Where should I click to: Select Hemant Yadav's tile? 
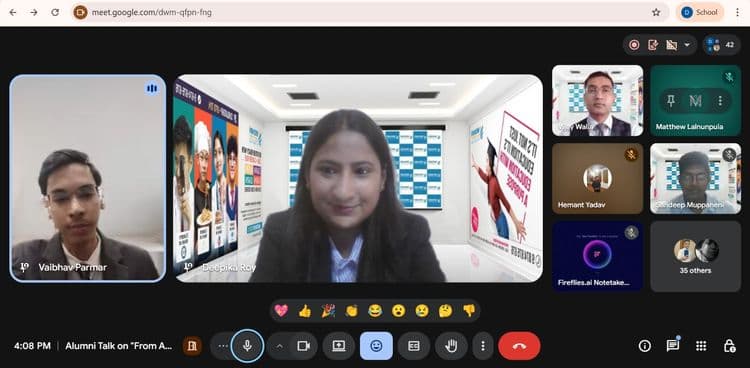pos(597,178)
